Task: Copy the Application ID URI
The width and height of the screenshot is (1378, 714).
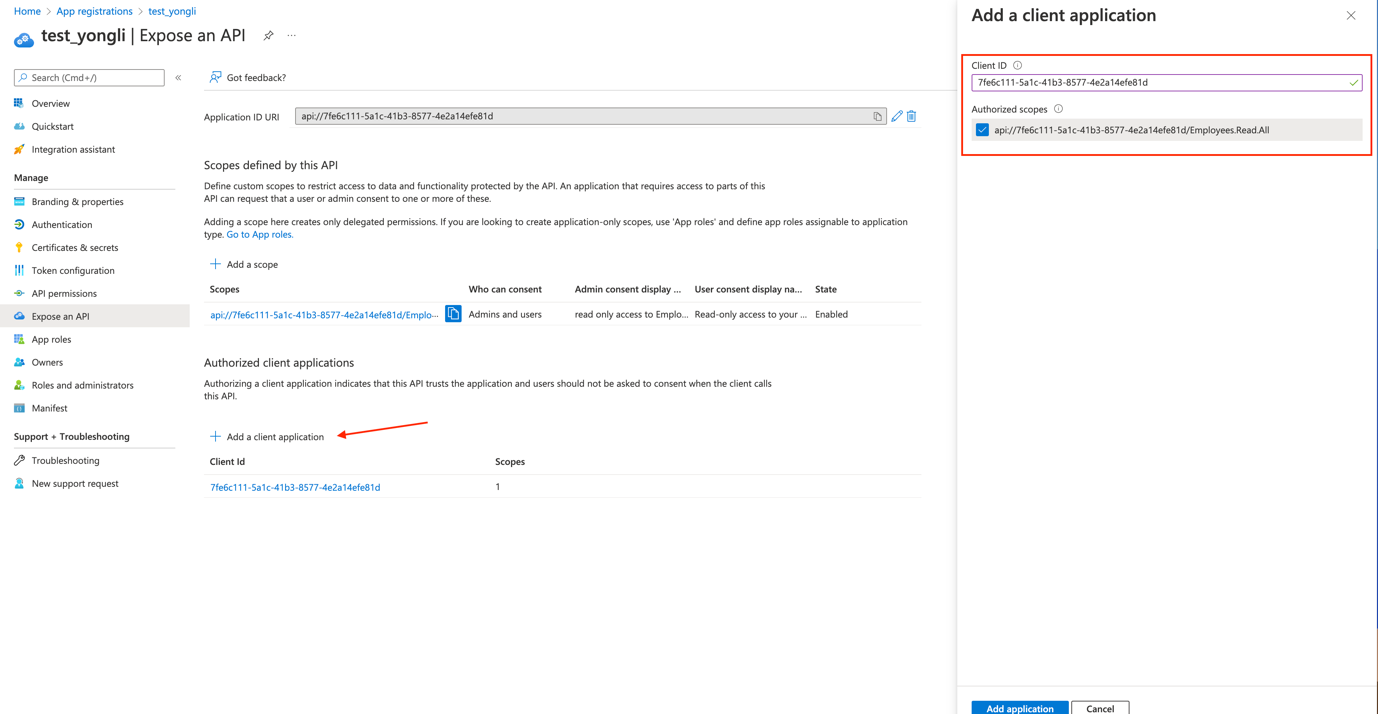Action: pyautogui.click(x=878, y=116)
